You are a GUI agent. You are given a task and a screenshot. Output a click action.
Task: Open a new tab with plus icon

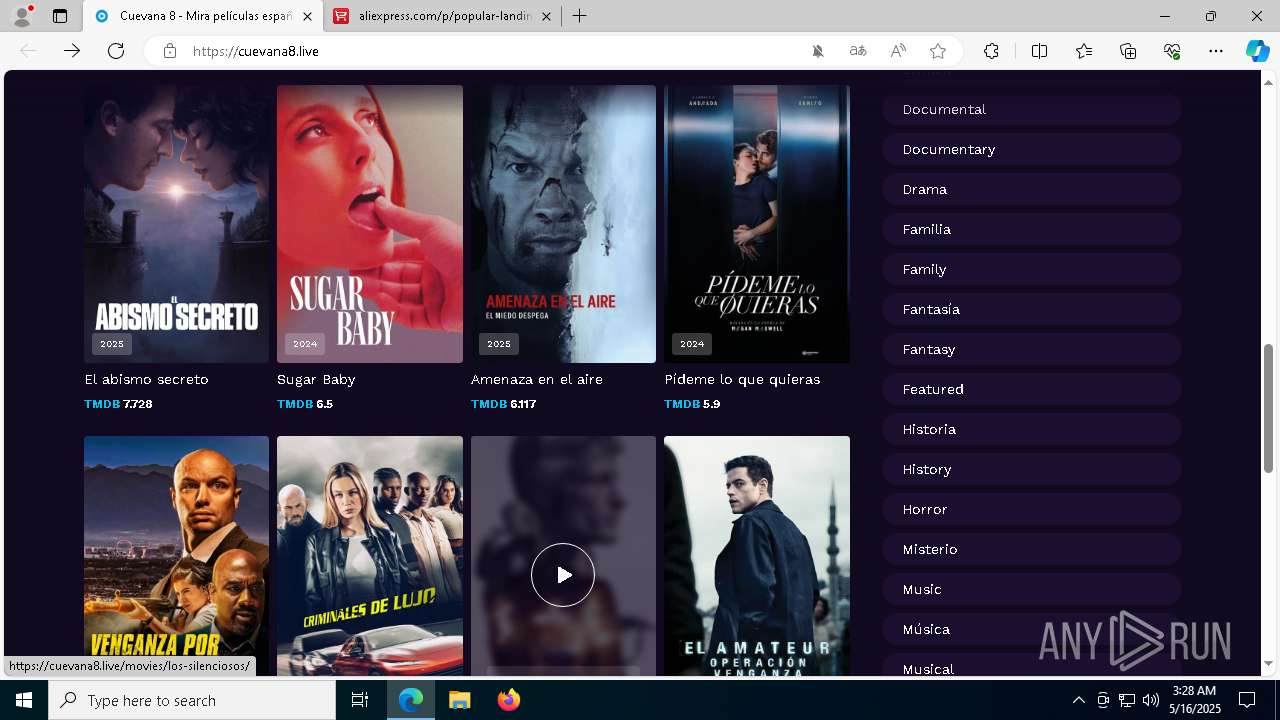tap(580, 16)
